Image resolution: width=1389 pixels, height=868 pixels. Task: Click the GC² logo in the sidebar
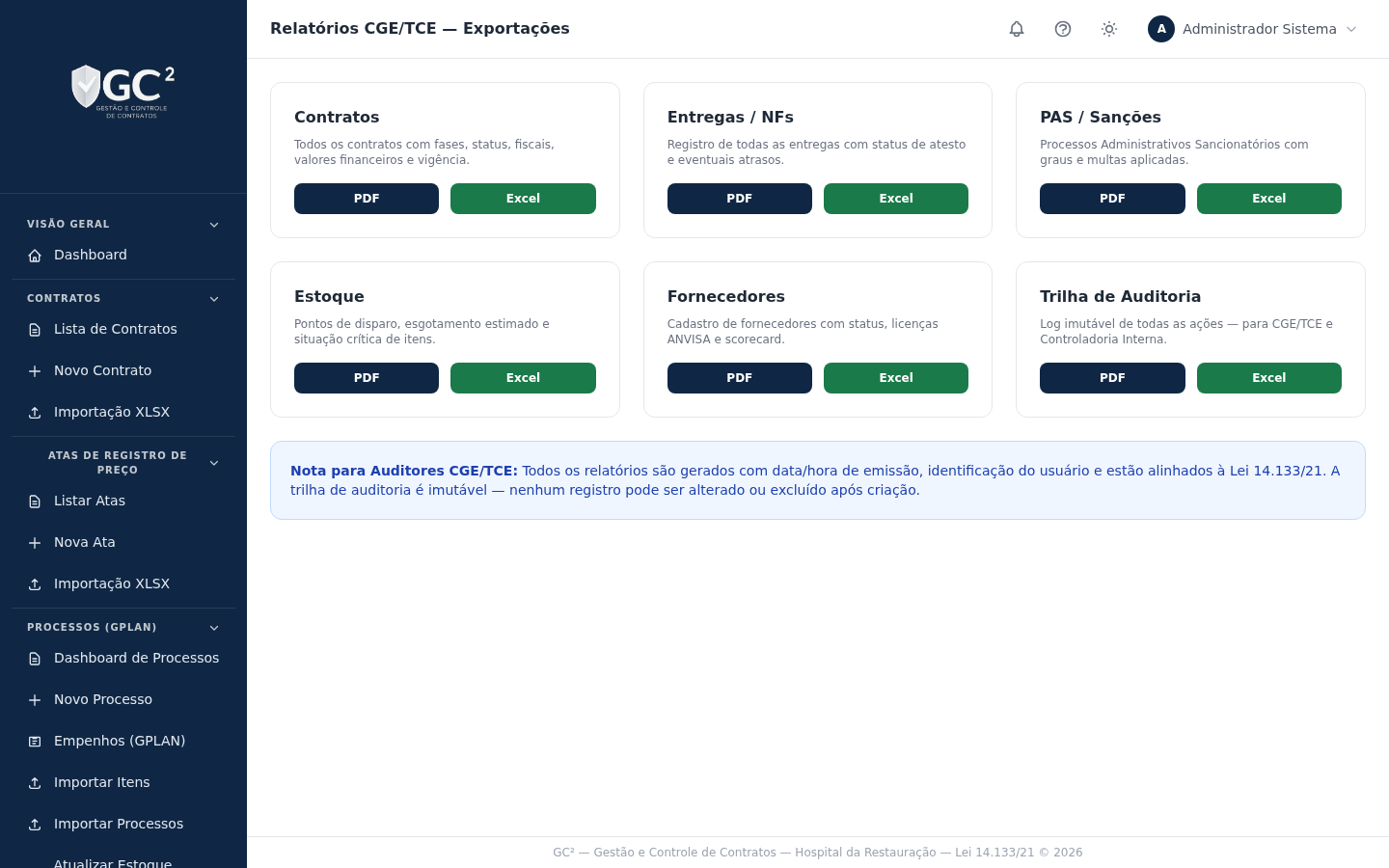coord(123,92)
